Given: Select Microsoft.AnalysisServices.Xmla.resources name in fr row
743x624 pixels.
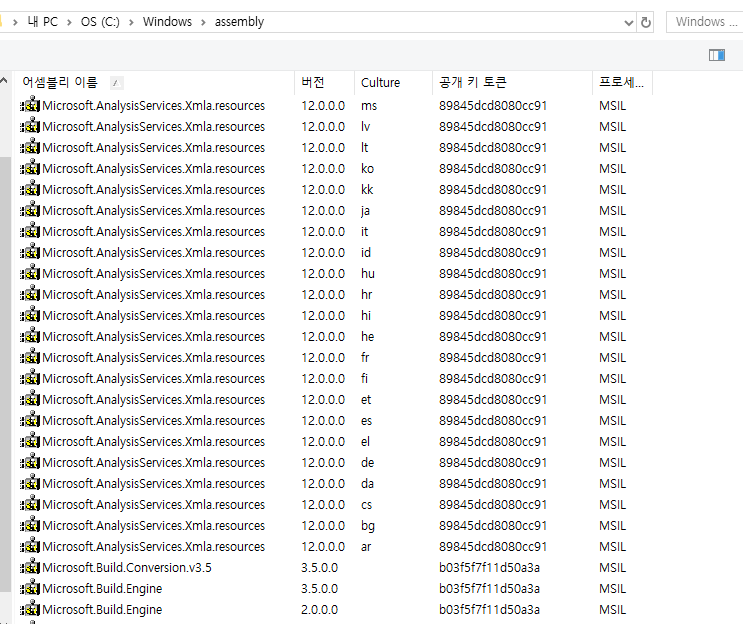Looking at the screenshot, I should 154,357.
